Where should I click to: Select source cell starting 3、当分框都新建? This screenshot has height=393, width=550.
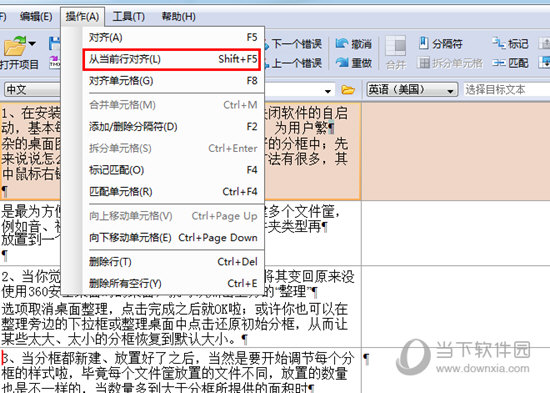coord(180,371)
